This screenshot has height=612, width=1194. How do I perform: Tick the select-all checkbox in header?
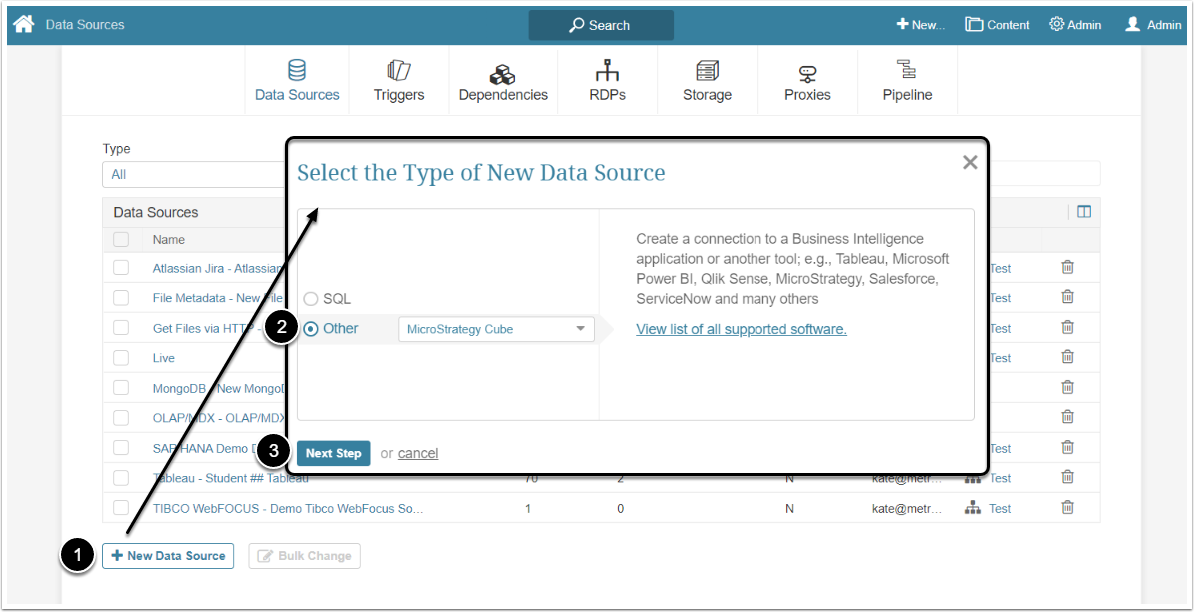click(121, 240)
